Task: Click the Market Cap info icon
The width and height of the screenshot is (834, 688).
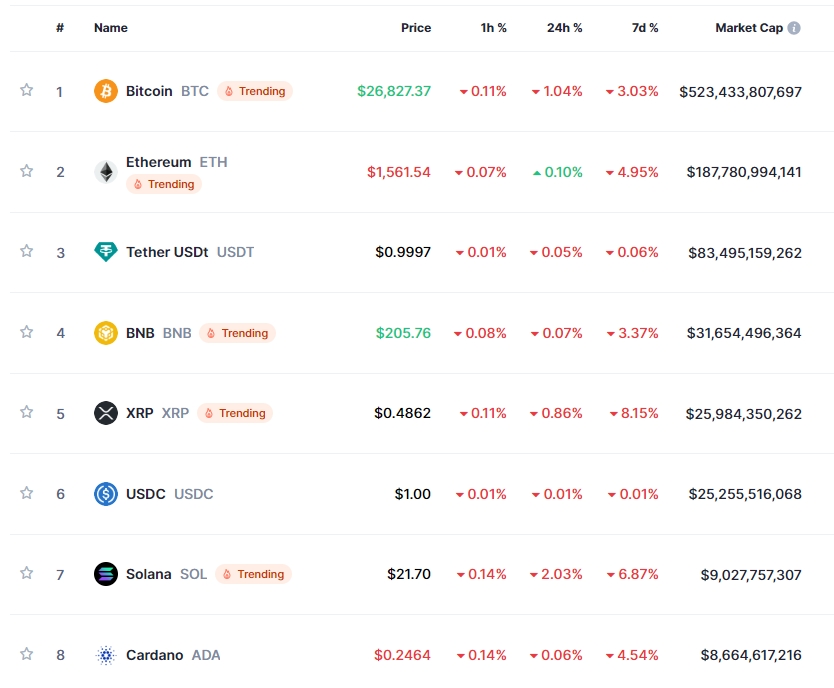Action: 794,28
